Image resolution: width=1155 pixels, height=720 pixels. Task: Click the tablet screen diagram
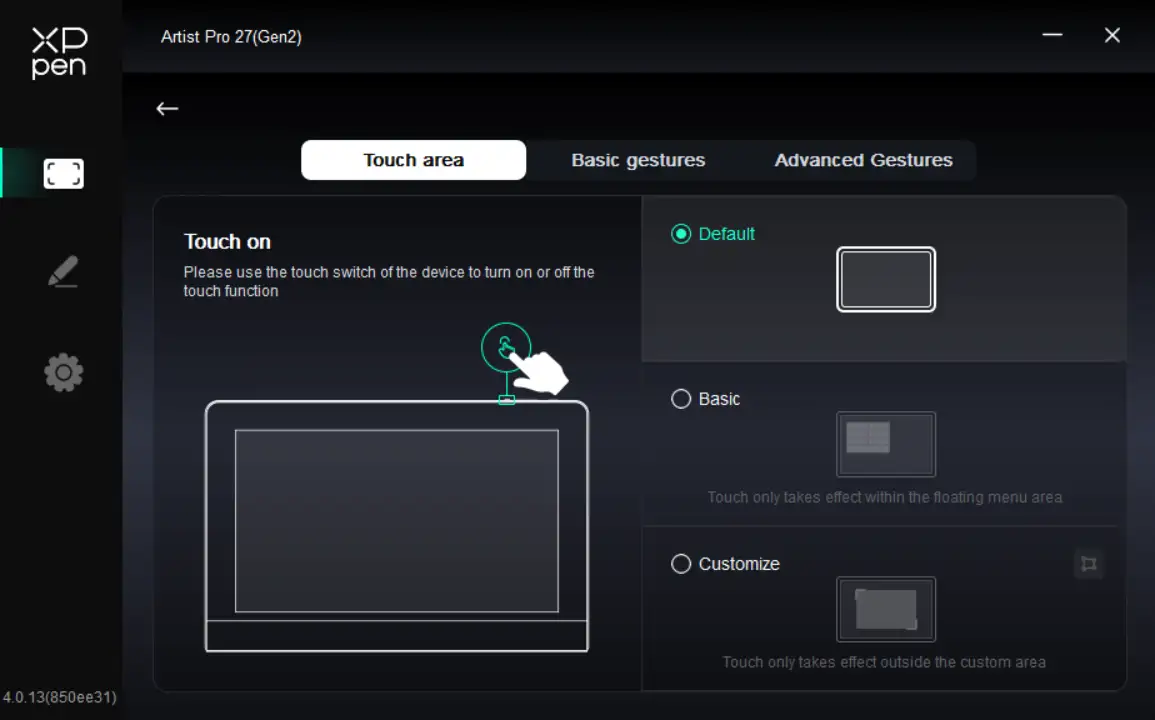pyautogui.click(x=396, y=520)
